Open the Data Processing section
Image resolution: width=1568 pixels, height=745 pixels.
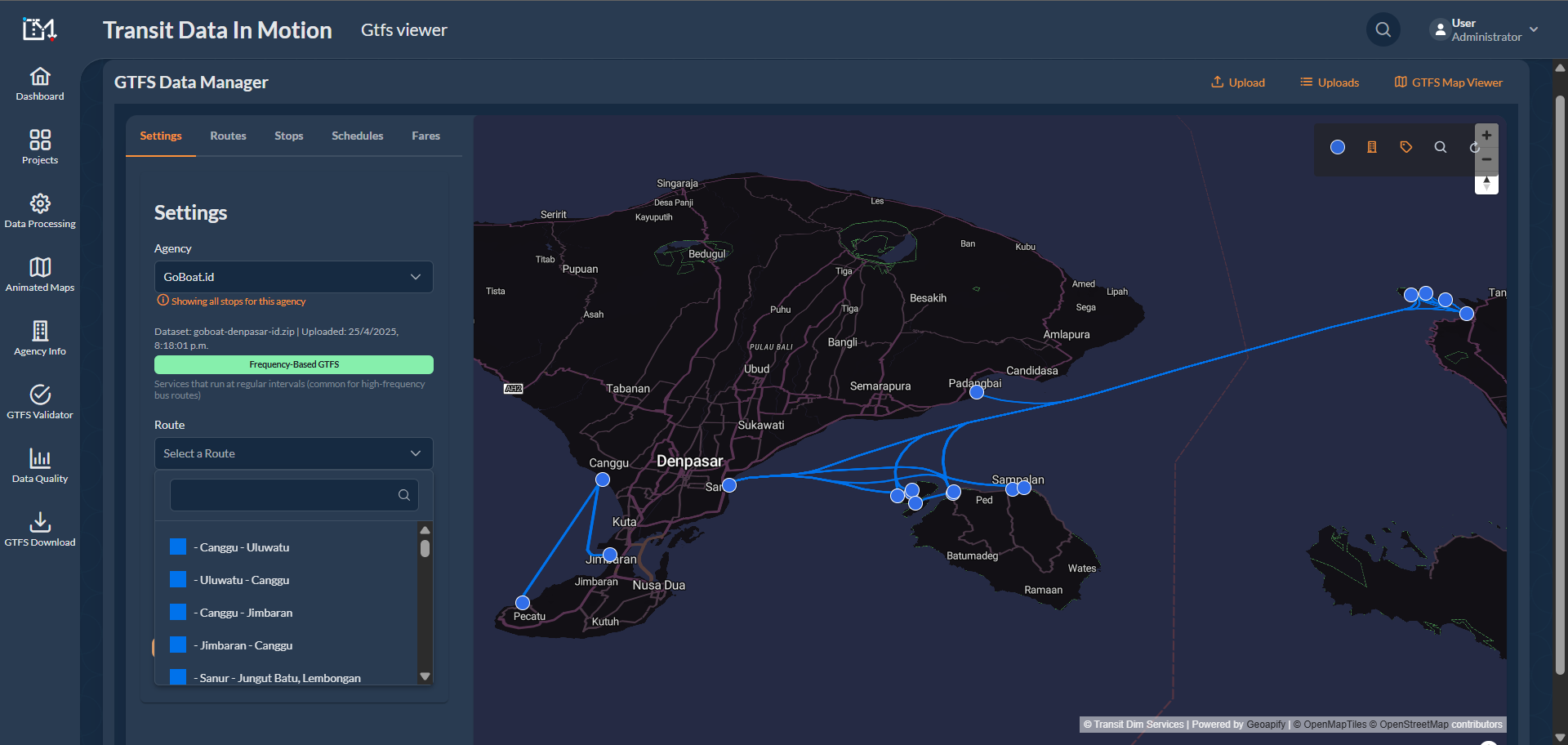pyautogui.click(x=40, y=210)
